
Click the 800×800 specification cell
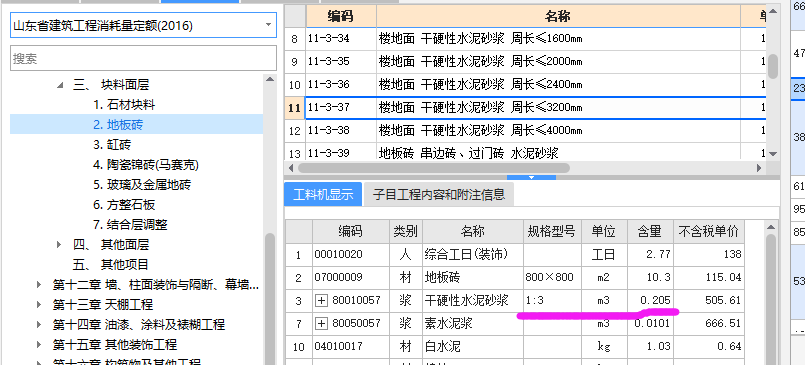click(552, 278)
